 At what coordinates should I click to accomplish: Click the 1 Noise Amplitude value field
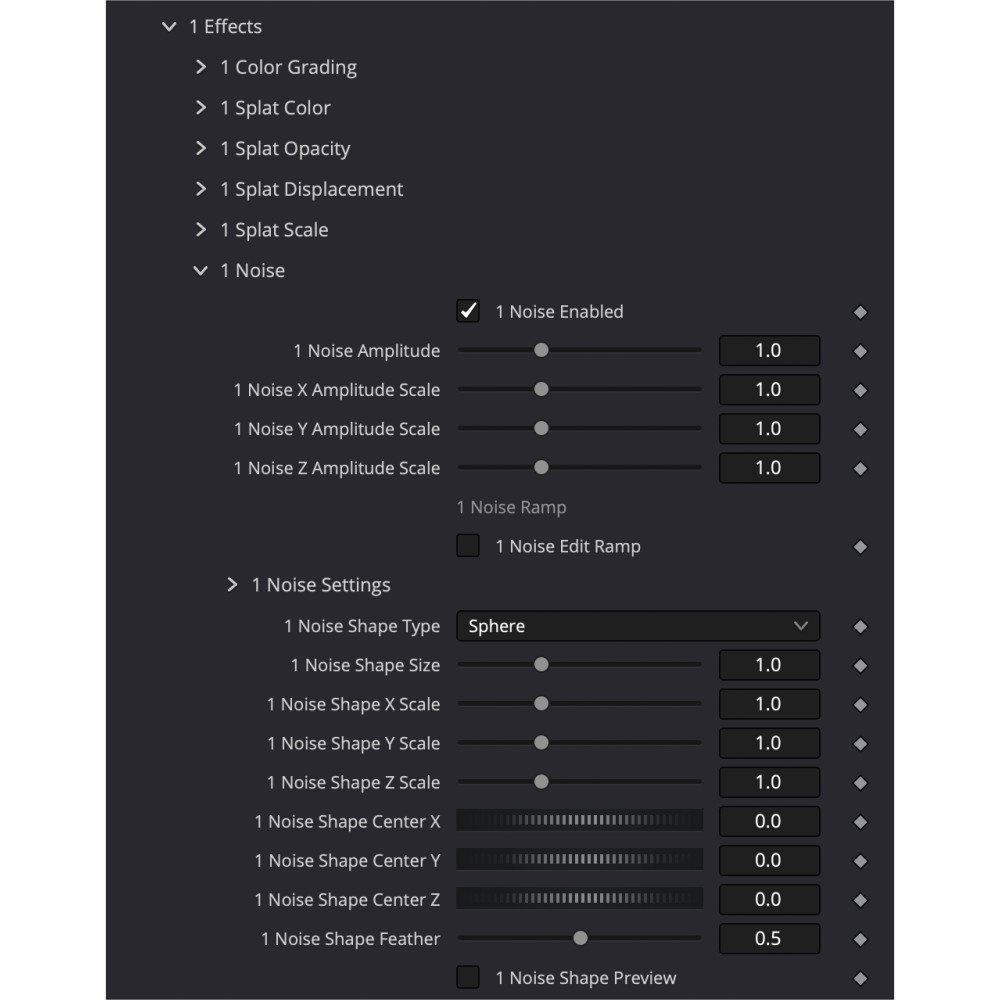pos(769,351)
